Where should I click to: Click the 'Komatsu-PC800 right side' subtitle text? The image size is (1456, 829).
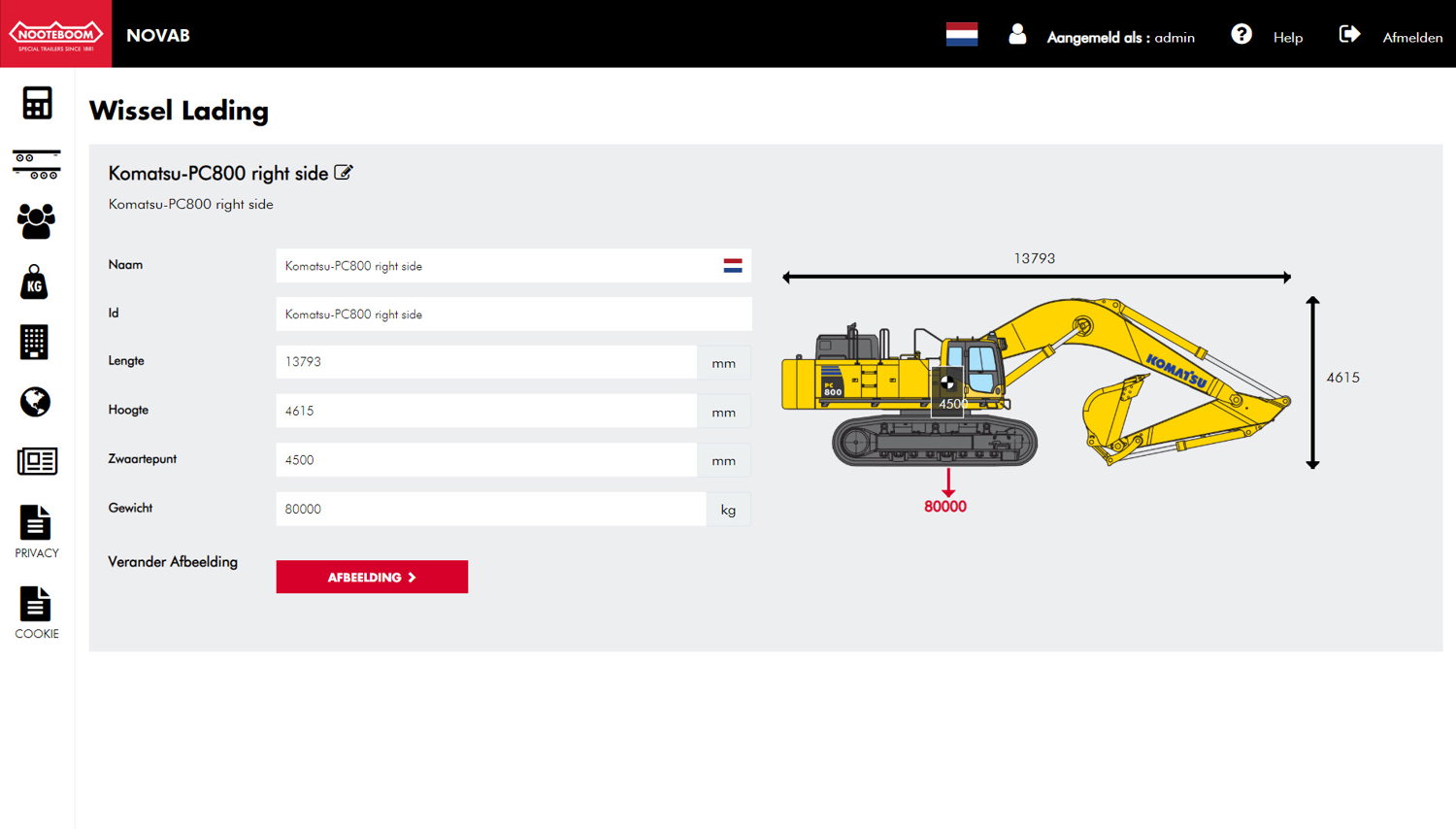tap(191, 204)
